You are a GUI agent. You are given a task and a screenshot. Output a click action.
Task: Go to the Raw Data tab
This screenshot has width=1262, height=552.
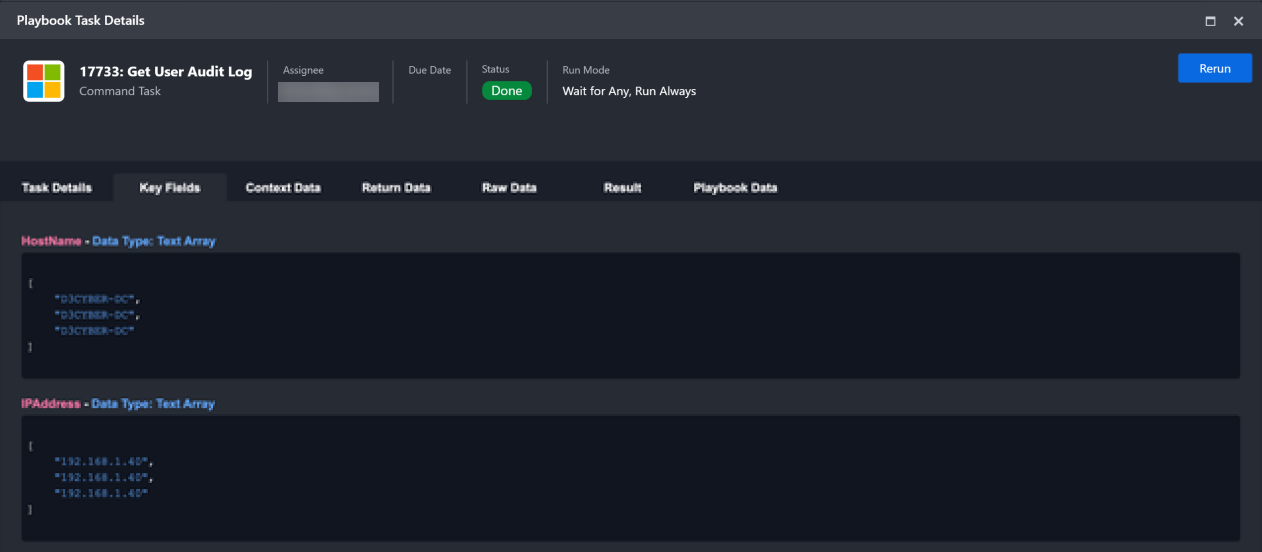(x=509, y=188)
